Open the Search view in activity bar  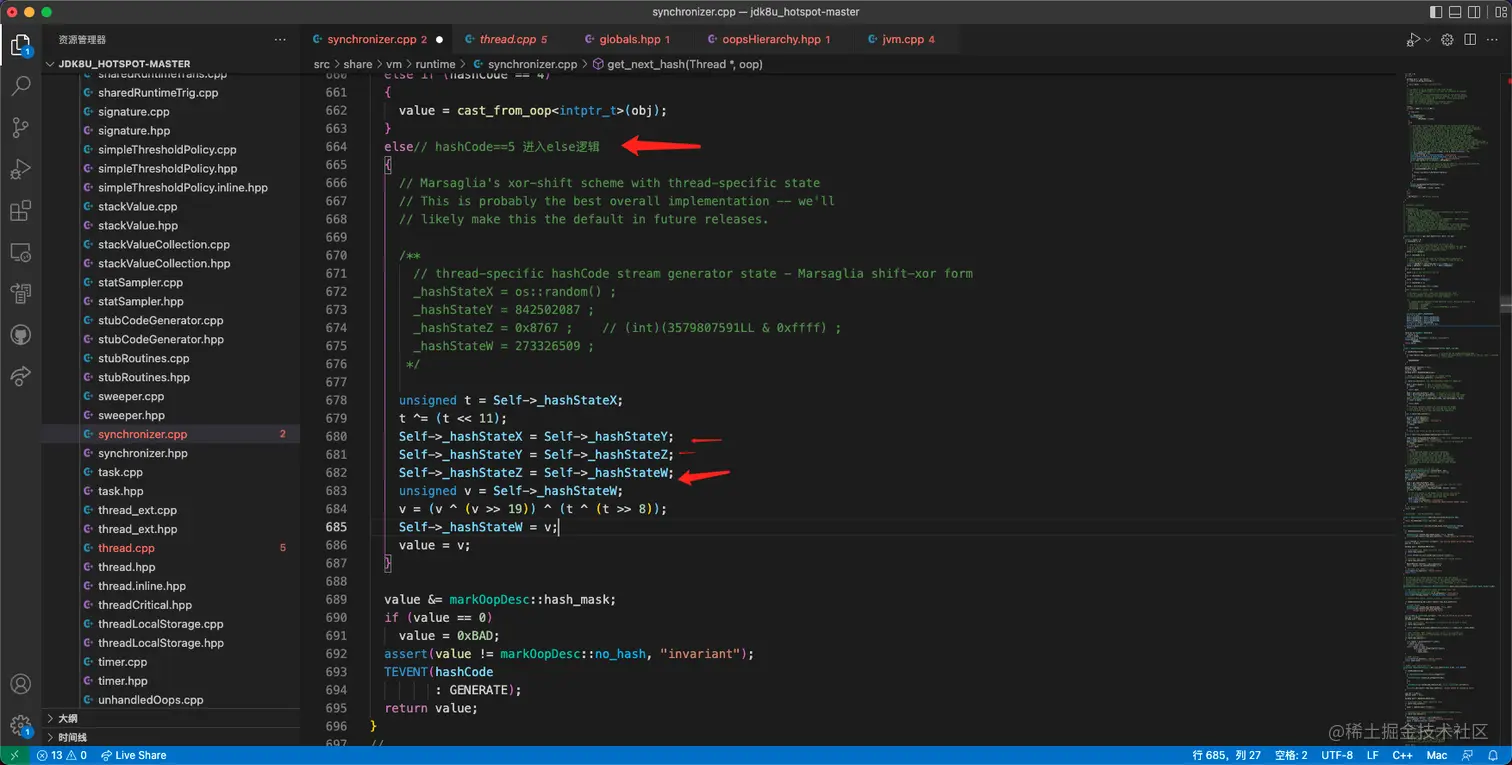[x=20, y=86]
